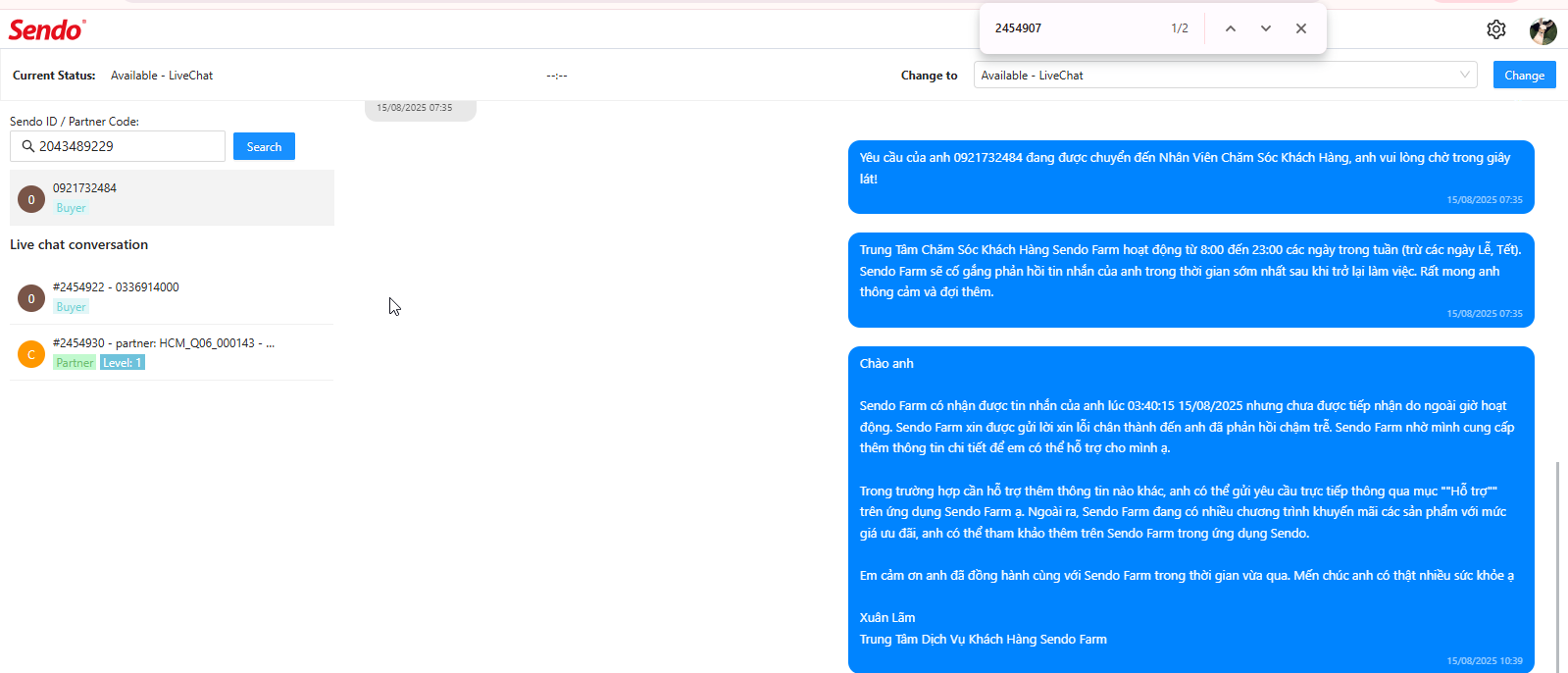Click Buyer tag under 0921732484

(x=71, y=208)
